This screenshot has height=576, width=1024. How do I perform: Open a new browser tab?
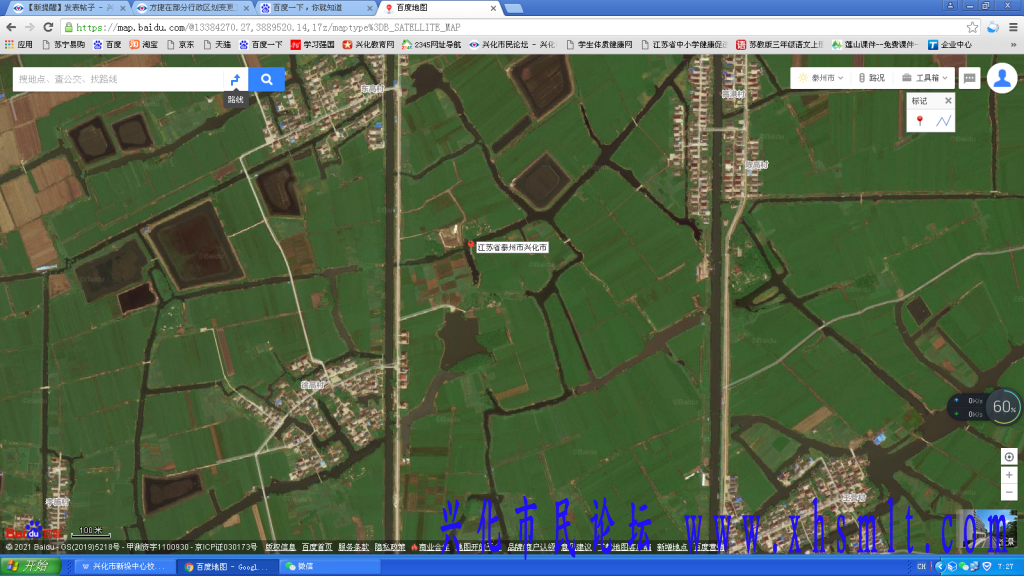pos(514,8)
